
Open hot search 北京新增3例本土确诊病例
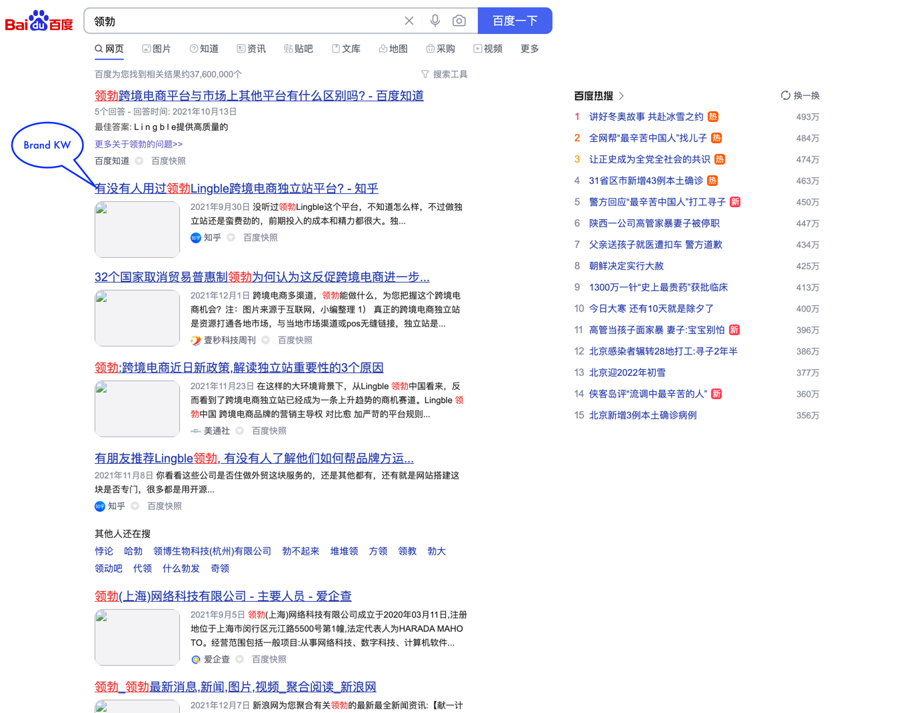coord(643,416)
